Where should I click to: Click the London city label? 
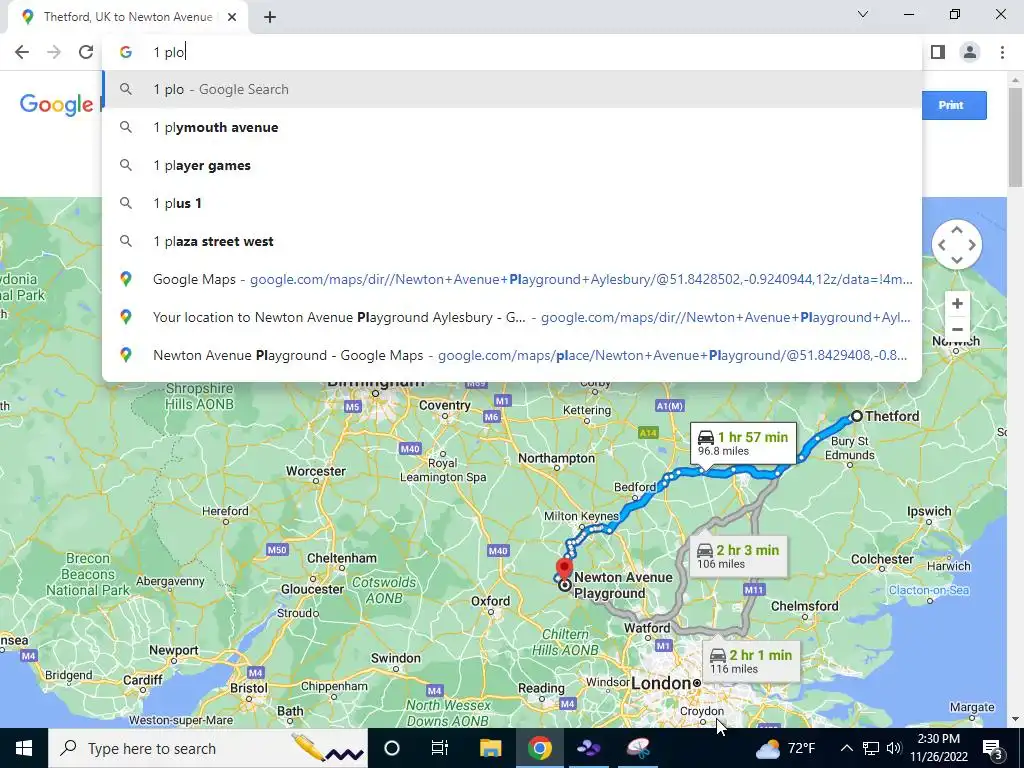661,683
